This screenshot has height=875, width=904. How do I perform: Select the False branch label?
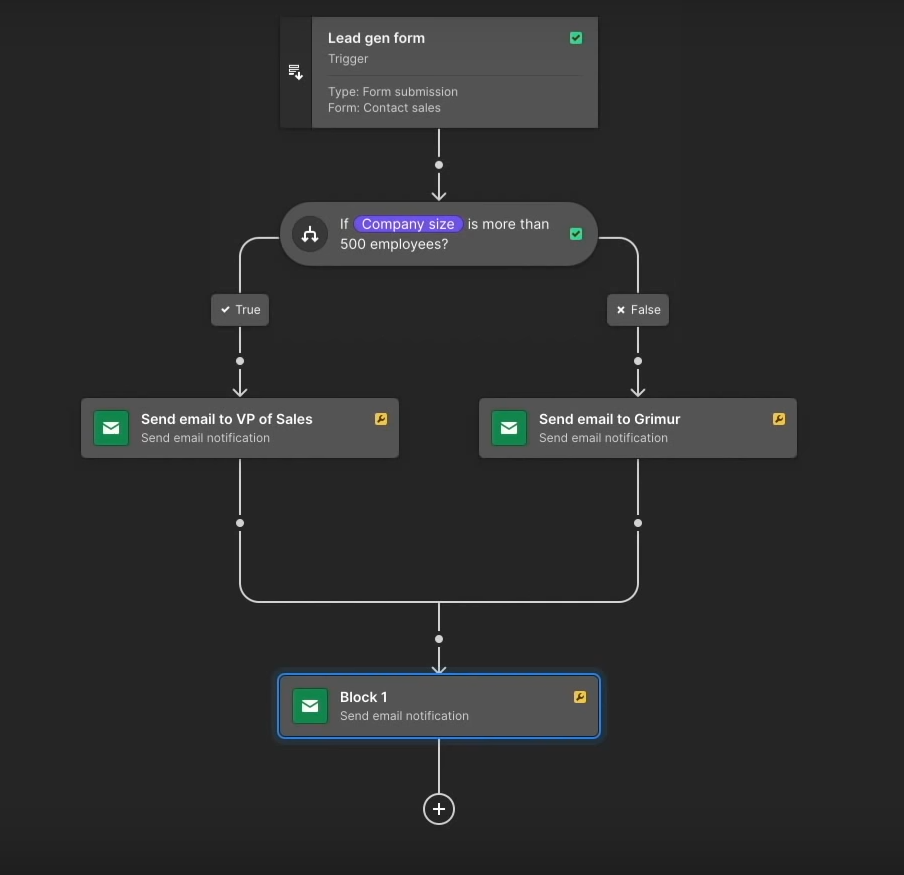tap(638, 310)
